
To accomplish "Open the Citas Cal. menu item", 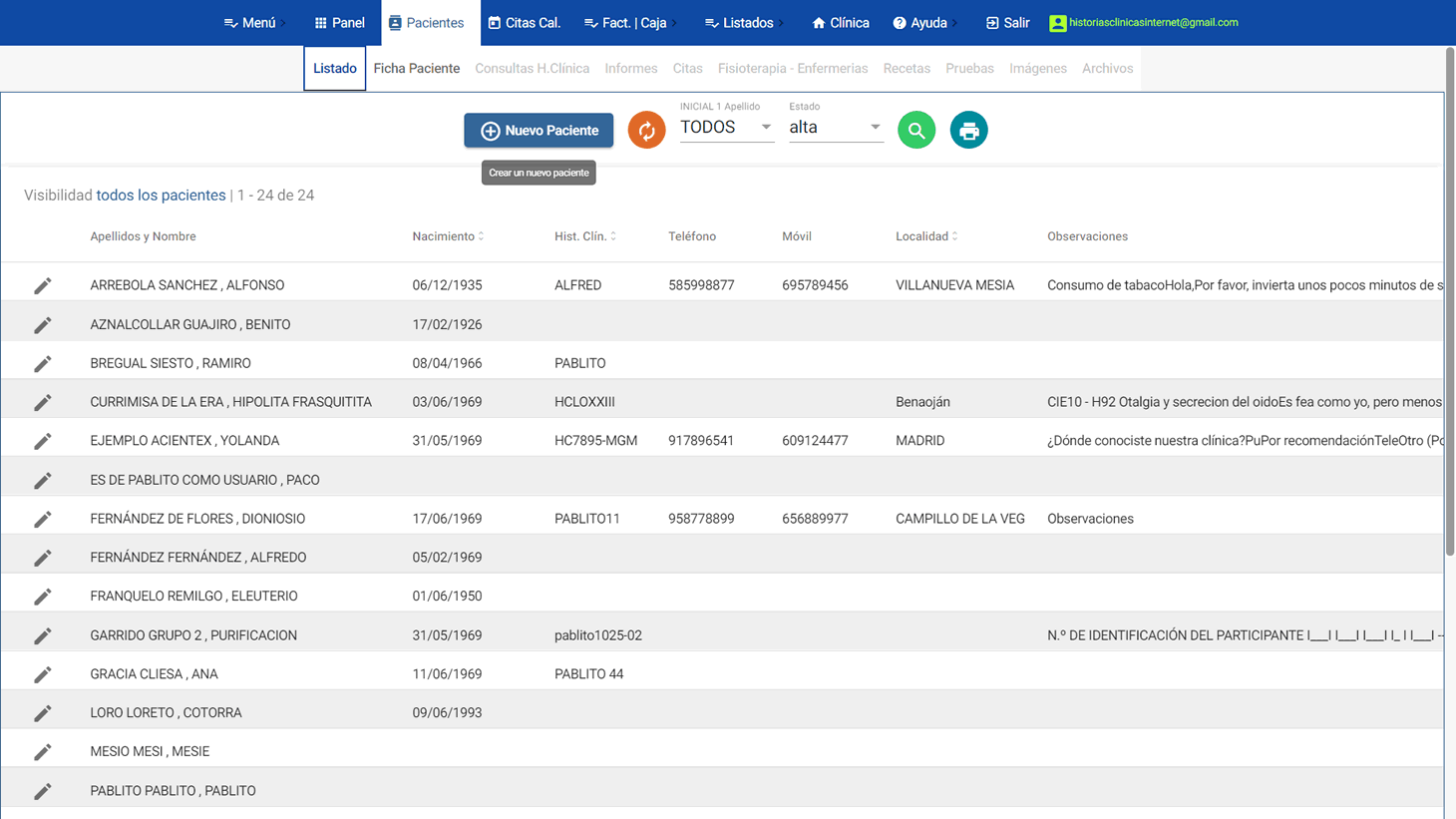I will pos(525,23).
